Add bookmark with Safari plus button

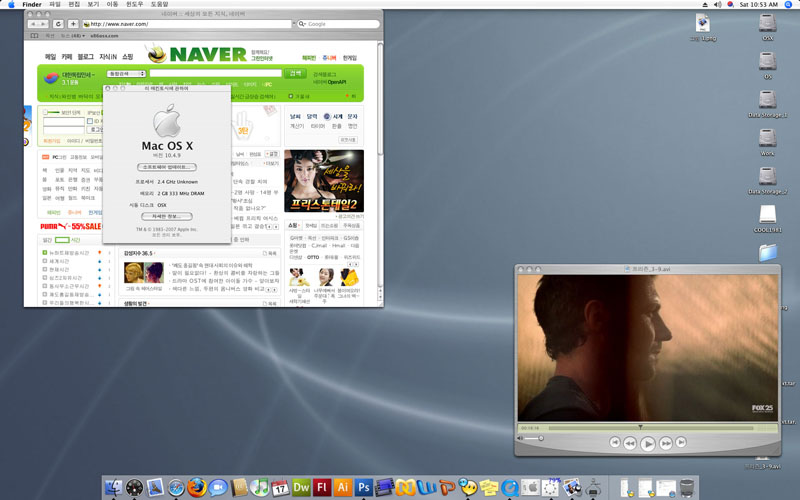click(73, 24)
